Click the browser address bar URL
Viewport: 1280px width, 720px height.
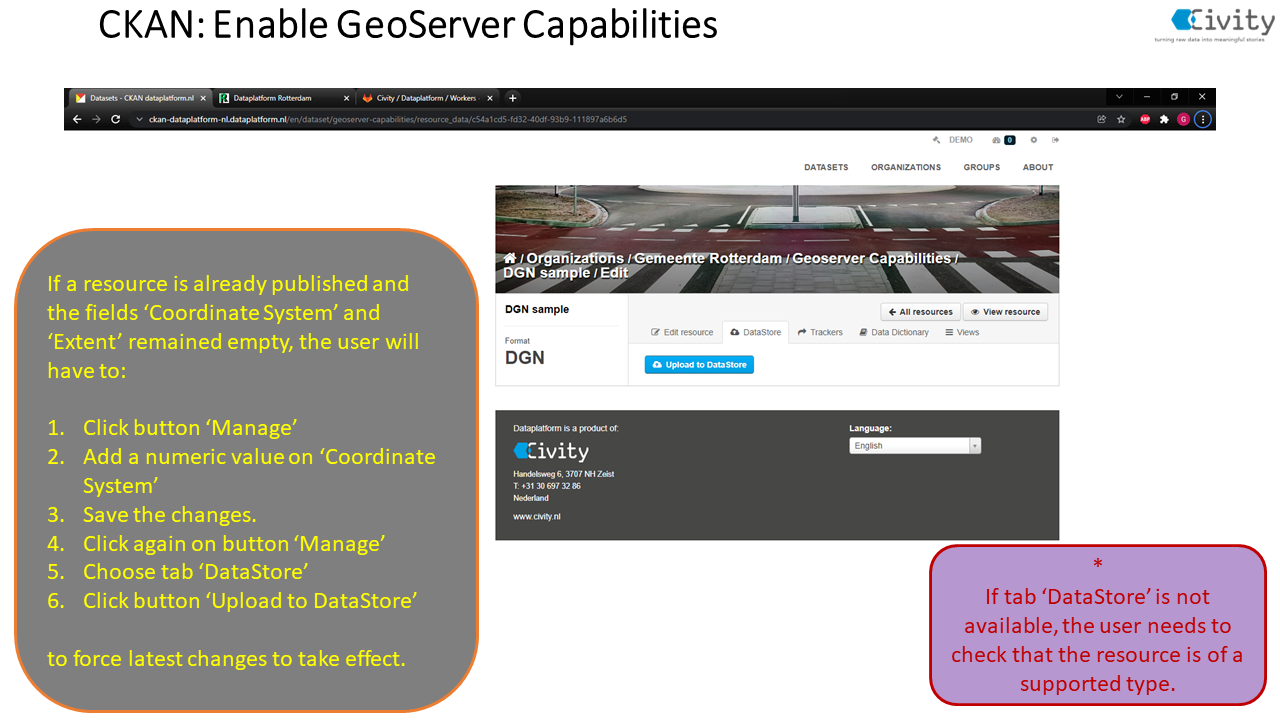click(x=388, y=119)
